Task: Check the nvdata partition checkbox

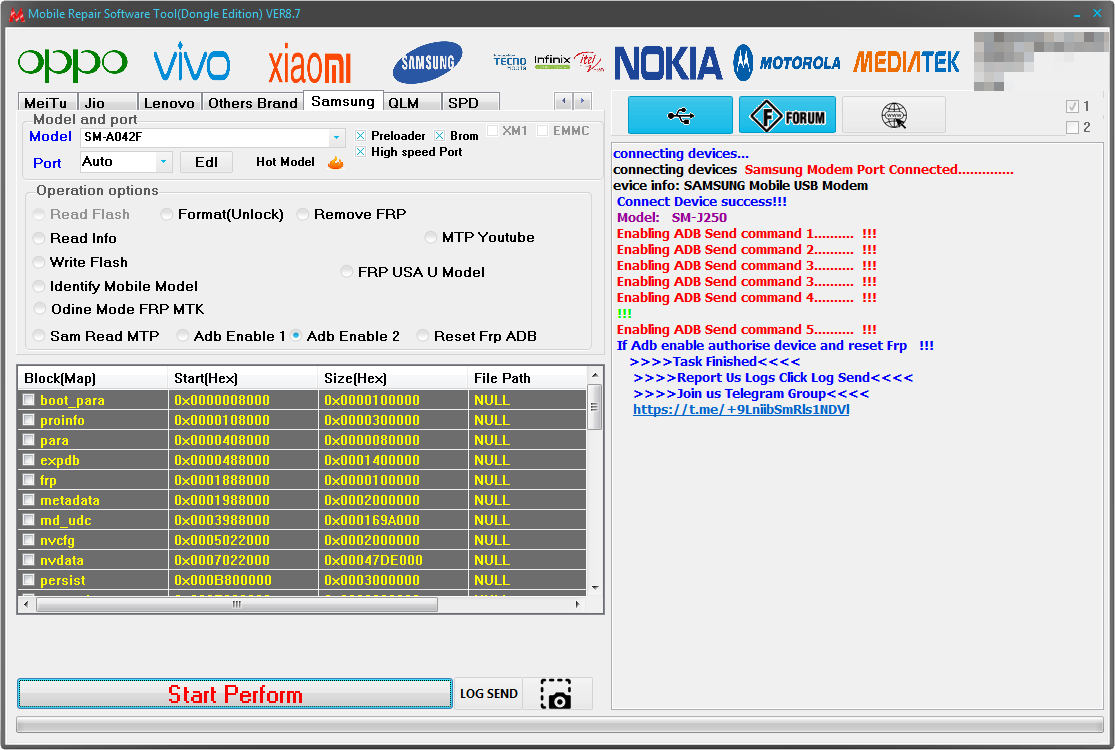Action: tap(28, 559)
